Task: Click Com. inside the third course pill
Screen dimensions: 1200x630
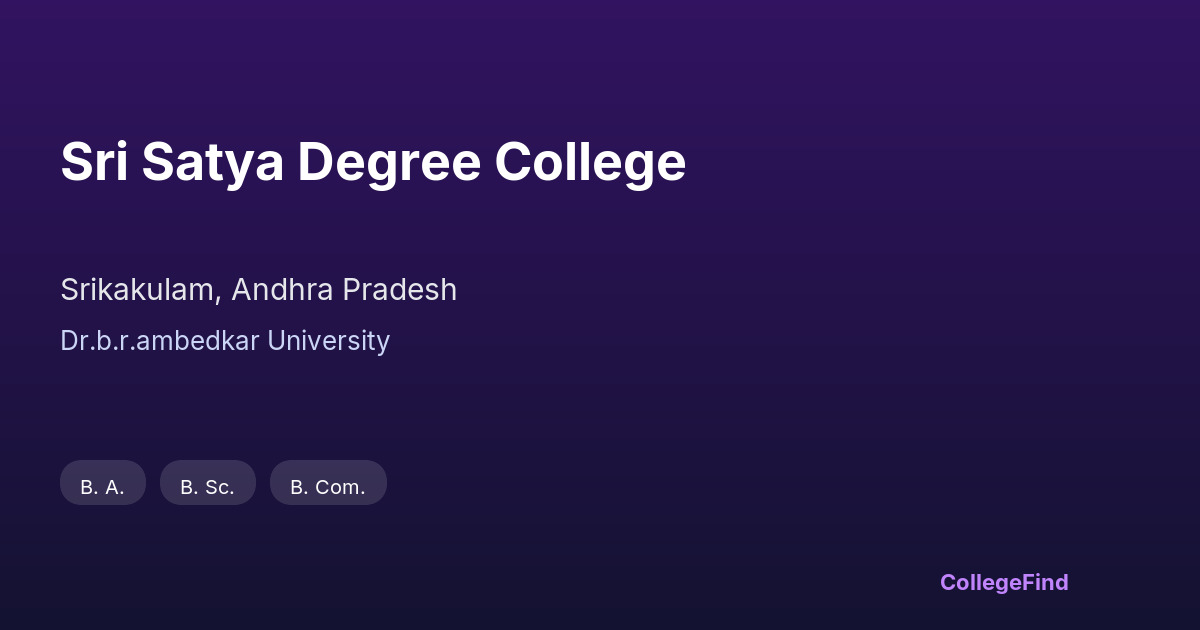Action: [x=340, y=488]
